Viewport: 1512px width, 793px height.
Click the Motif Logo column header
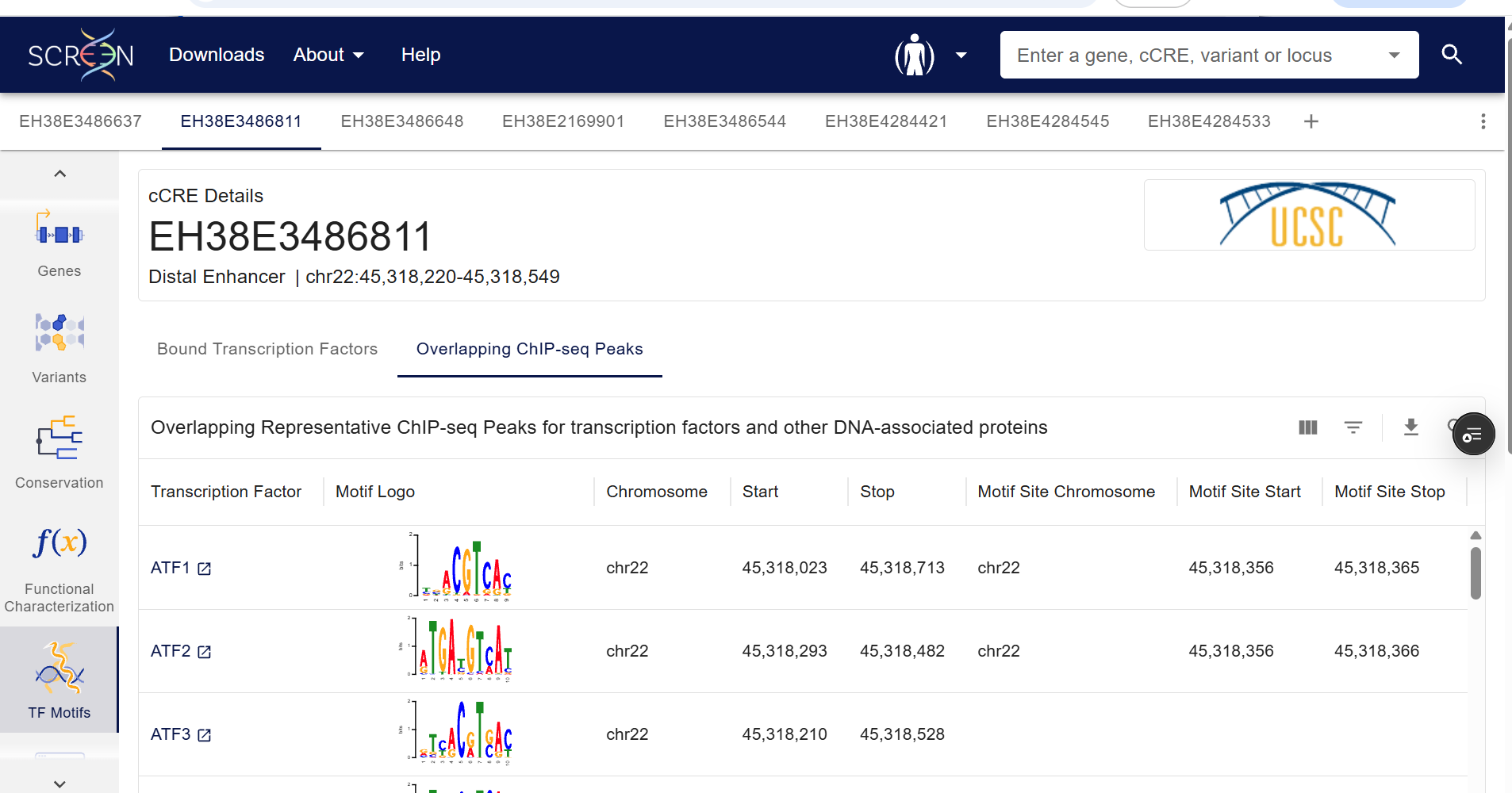(375, 492)
